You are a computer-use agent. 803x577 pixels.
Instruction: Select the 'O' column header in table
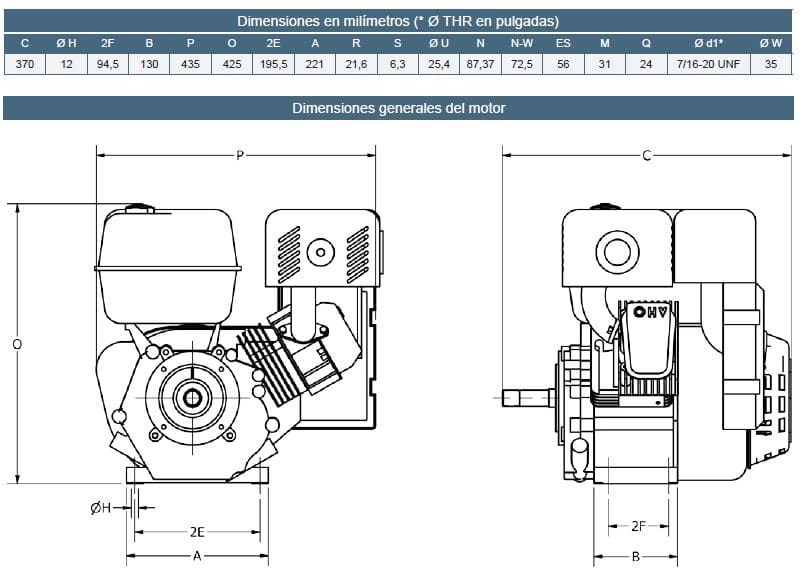[x=231, y=44]
